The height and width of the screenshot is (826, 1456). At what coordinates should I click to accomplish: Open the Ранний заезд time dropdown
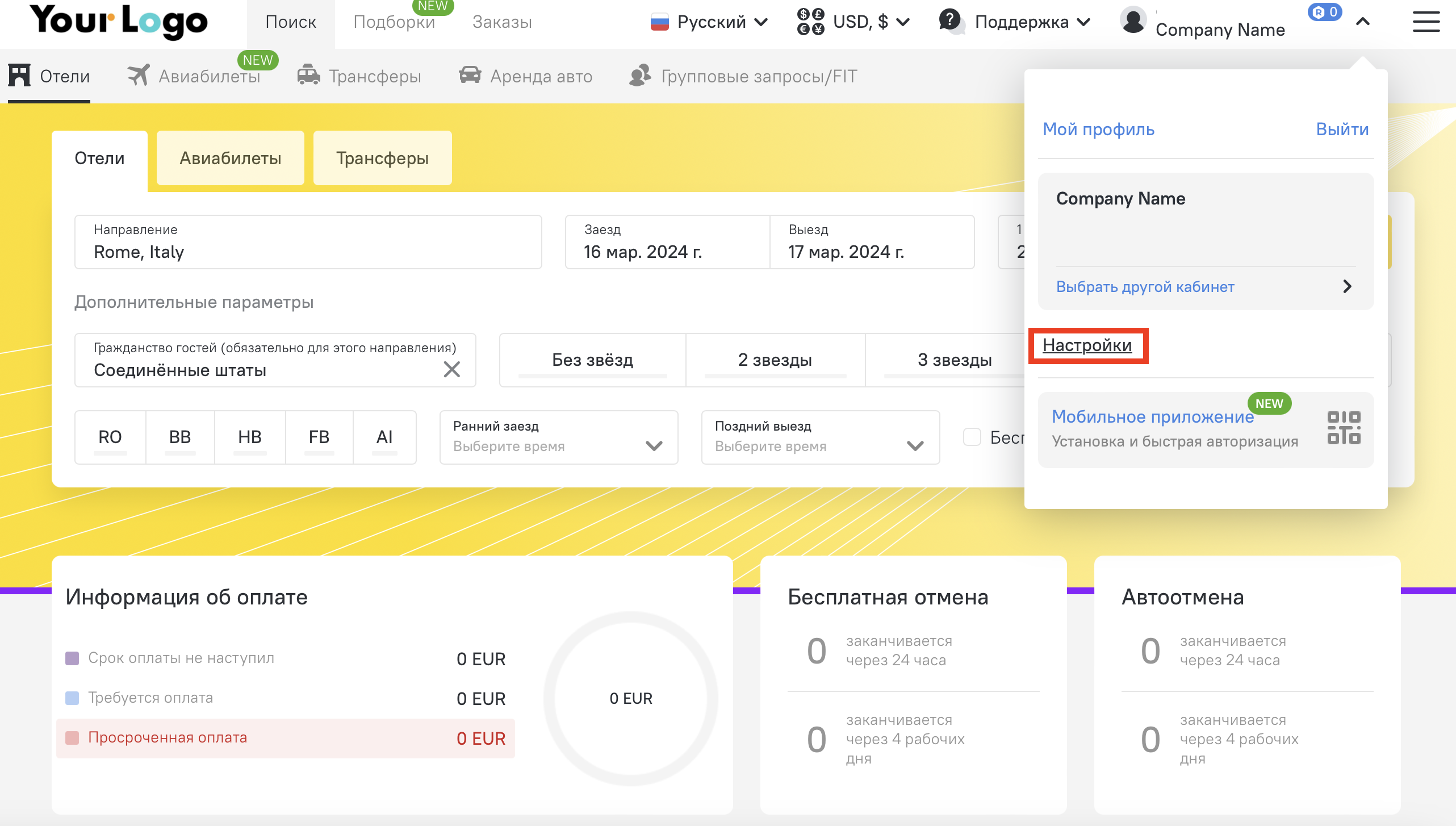tap(559, 437)
